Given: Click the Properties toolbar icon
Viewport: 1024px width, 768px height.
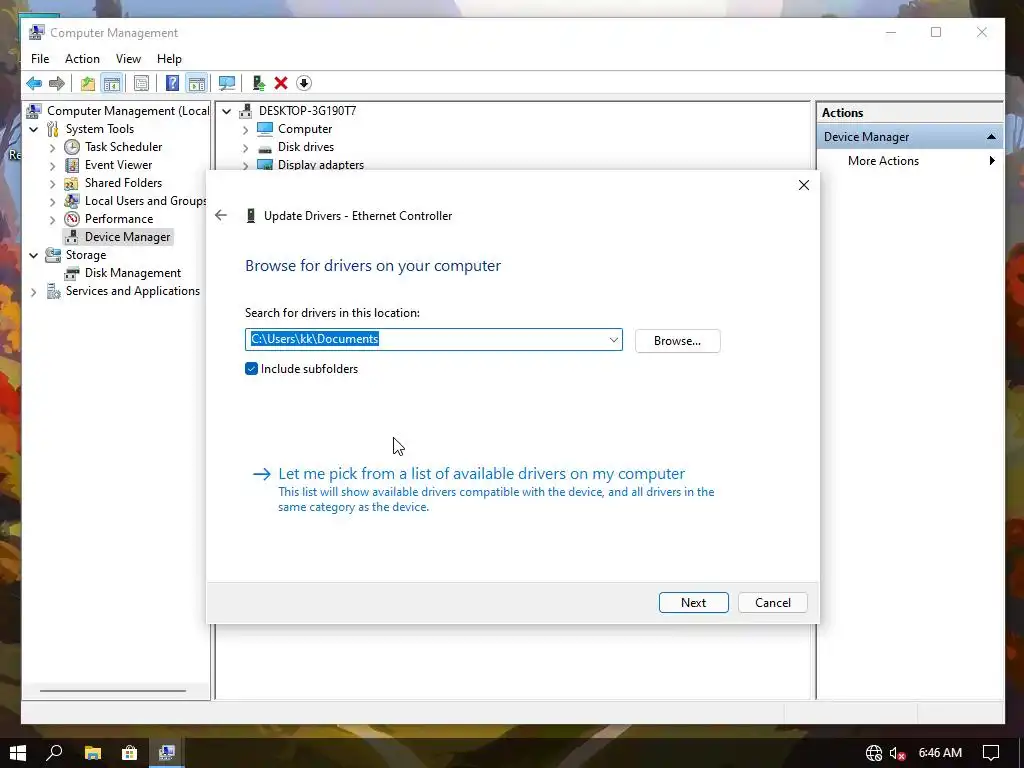Looking at the screenshot, I should (x=141, y=84).
